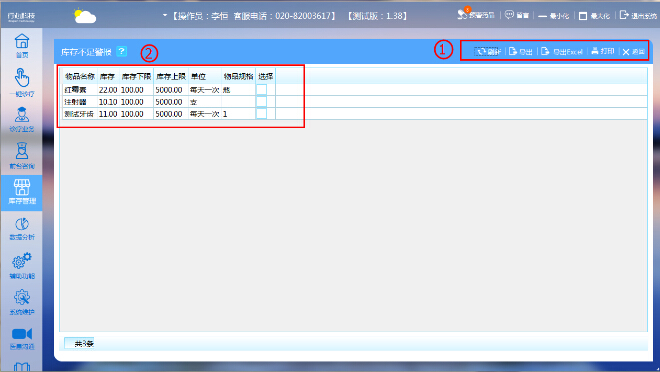Click the 物品规格 column header
660x372 pixels.
(238, 76)
